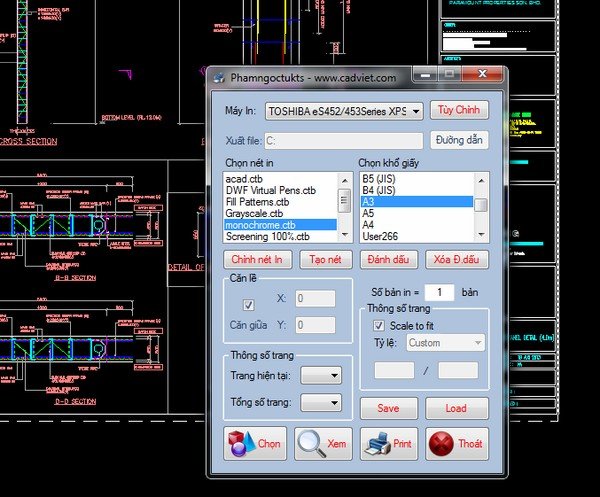Select monochrome.ctb in list
Image resolution: width=600 pixels, height=497 pixels.
point(280,225)
